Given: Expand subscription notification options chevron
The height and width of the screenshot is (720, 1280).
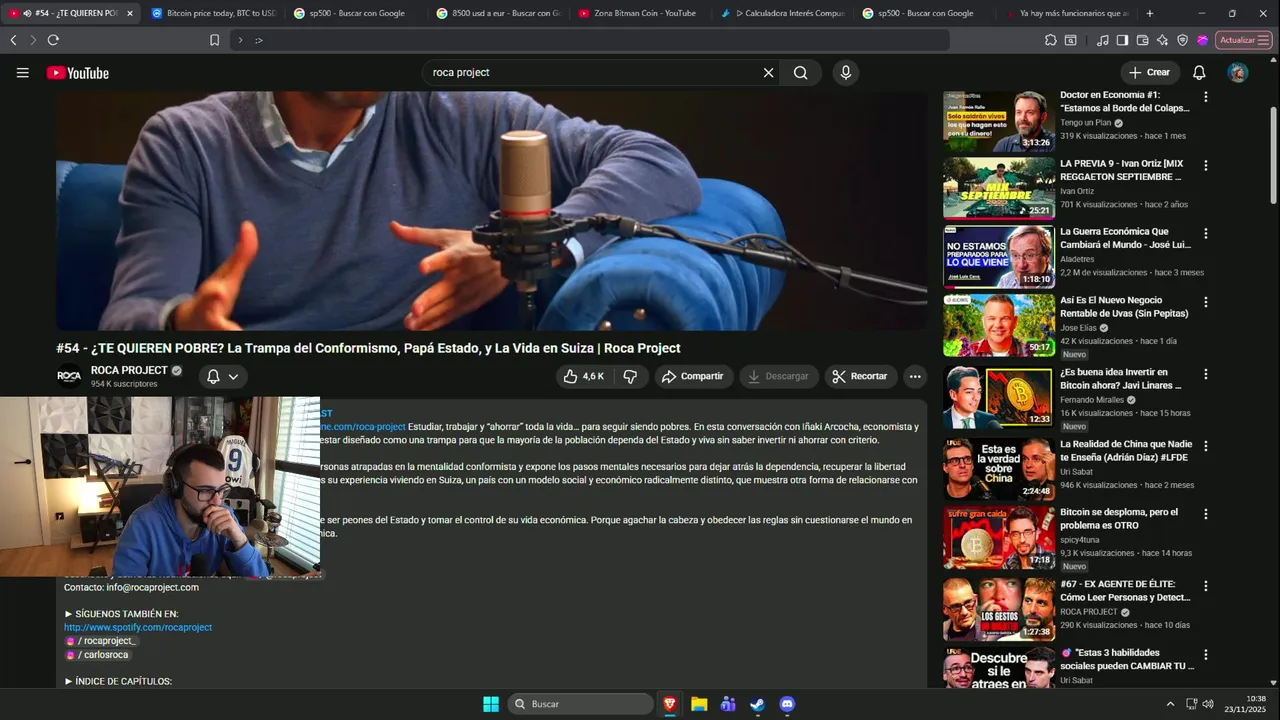Looking at the screenshot, I should coord(233,376).
